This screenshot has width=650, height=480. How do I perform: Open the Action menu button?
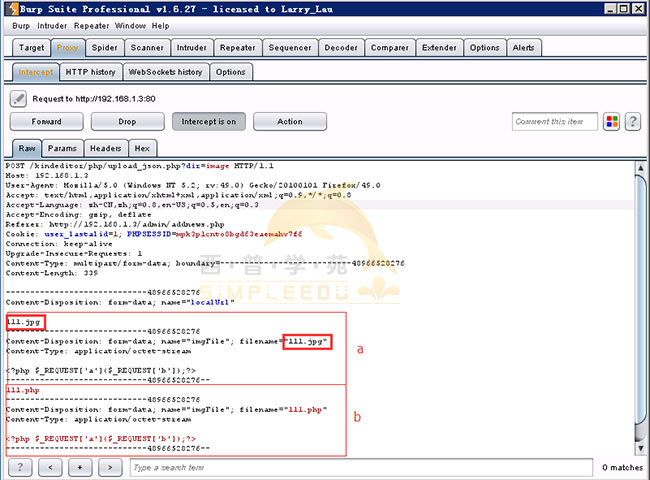click(x=290, y=122)
